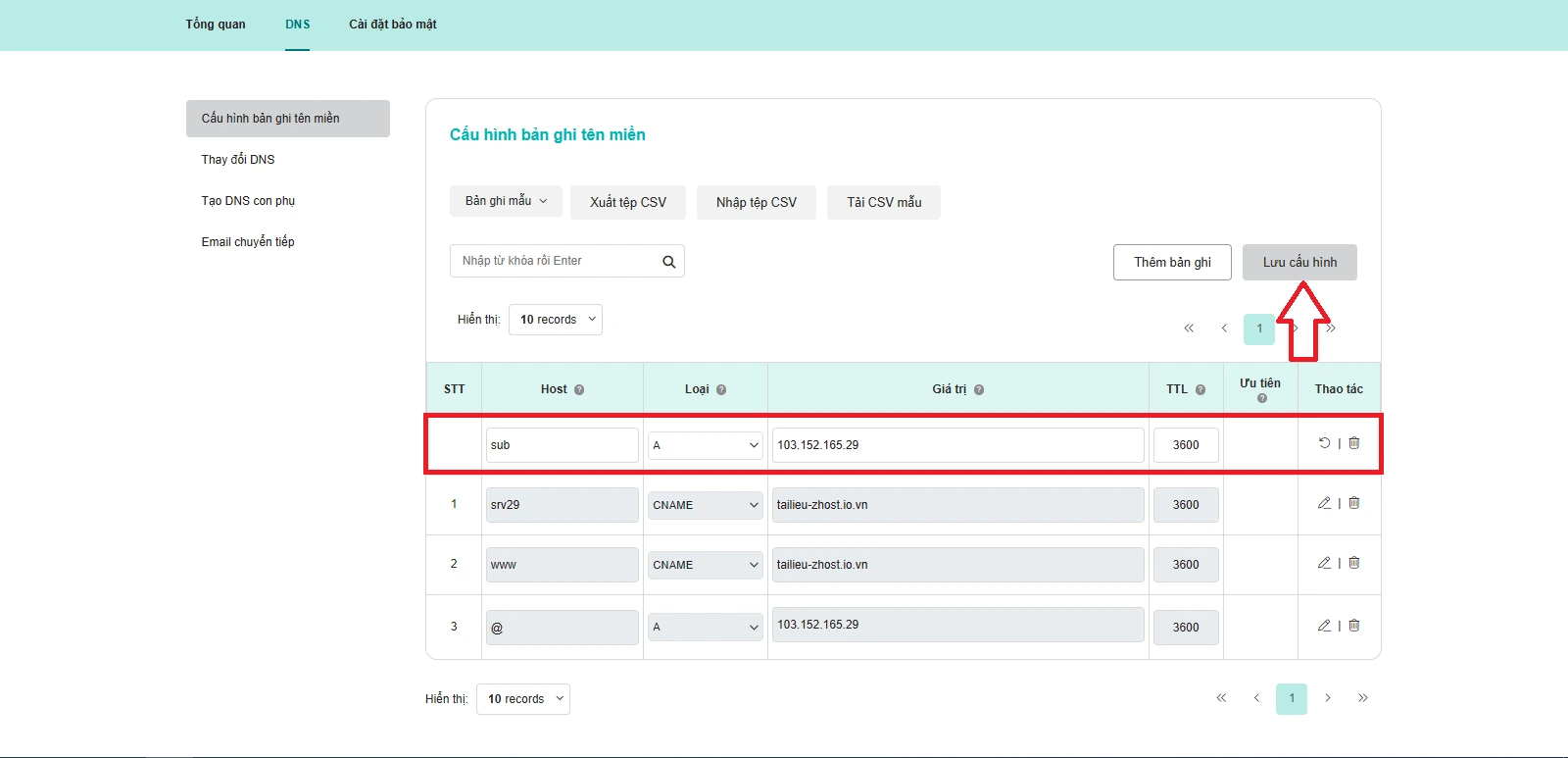
Task: Open the Cài đặt bảo mật tab
Action: [x=393, y=25]
